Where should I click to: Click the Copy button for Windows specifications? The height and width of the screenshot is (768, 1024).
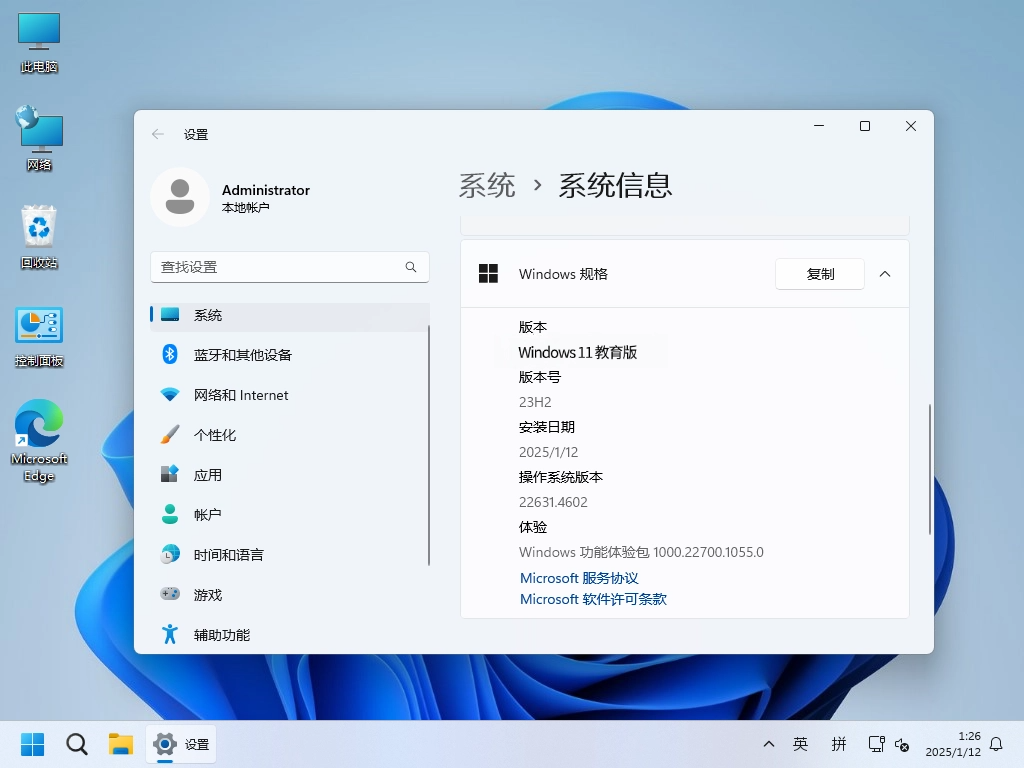[x=820, y=274]
